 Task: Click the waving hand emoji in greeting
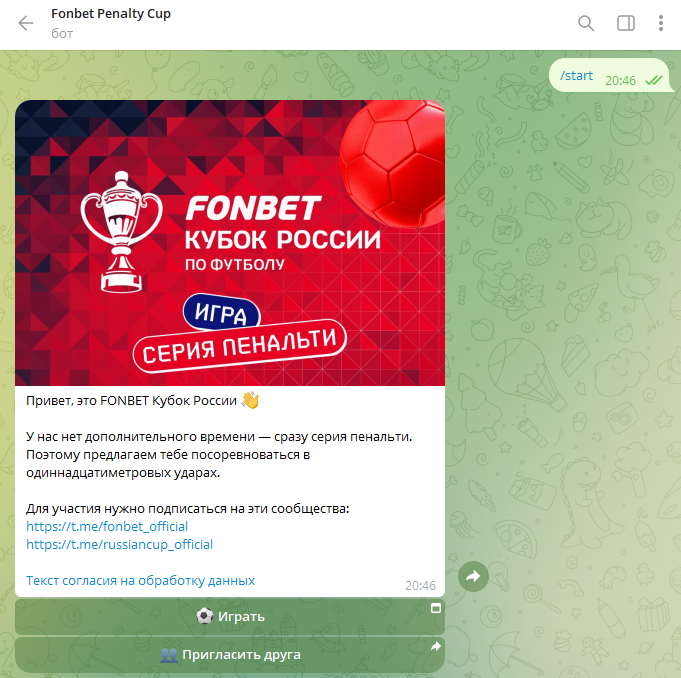[x=250, y=400]
